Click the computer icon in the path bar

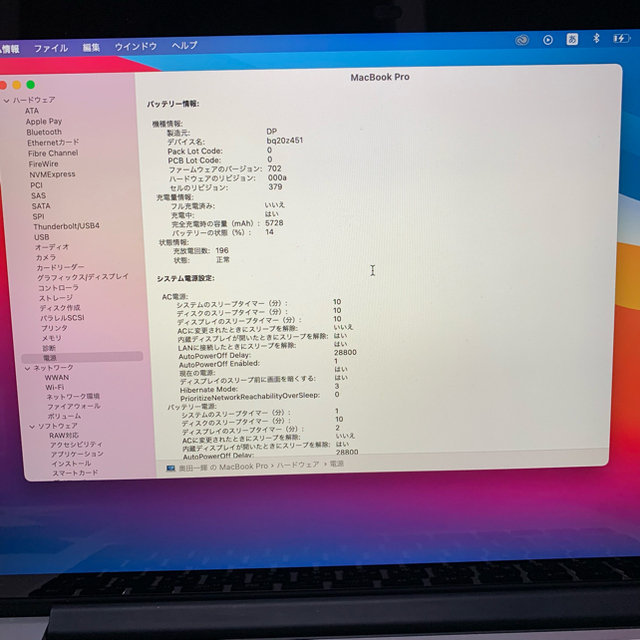click(x=171, y=468)
